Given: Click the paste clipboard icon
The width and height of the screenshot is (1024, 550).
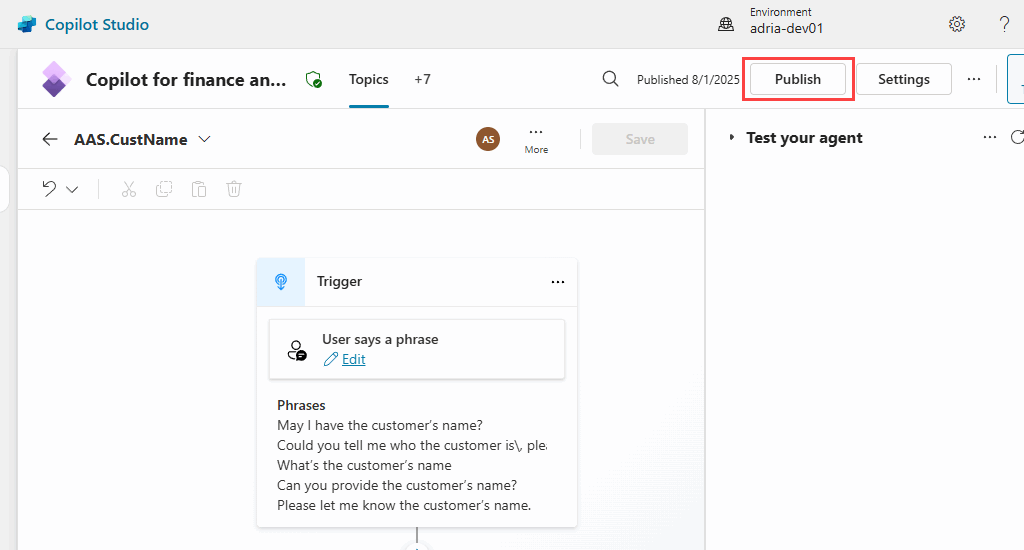Looking at the screenshot, I should pyautogui.click(x=199, y=189).
